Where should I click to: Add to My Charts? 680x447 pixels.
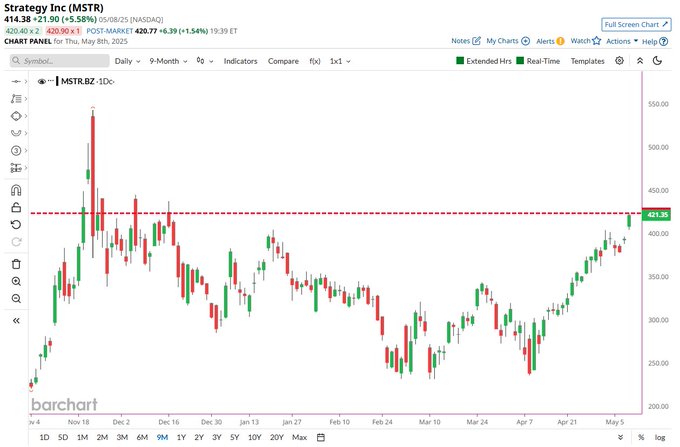(x=508, y=41)
